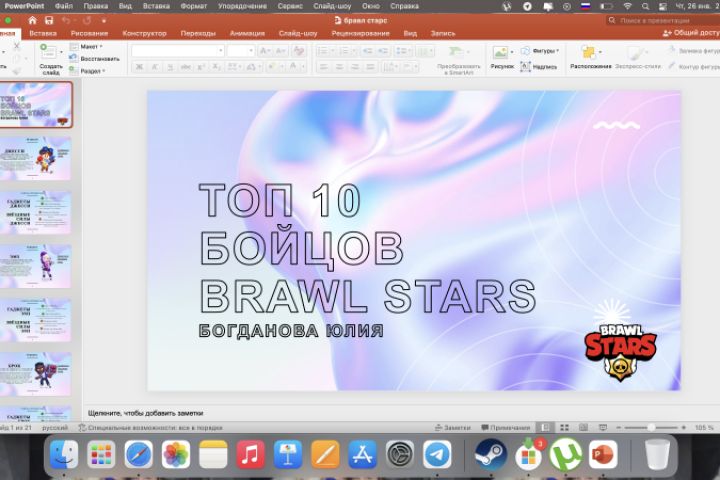720x480 pixels.
Task: Increase font size with the larger A icon
Action: point(265,51)
